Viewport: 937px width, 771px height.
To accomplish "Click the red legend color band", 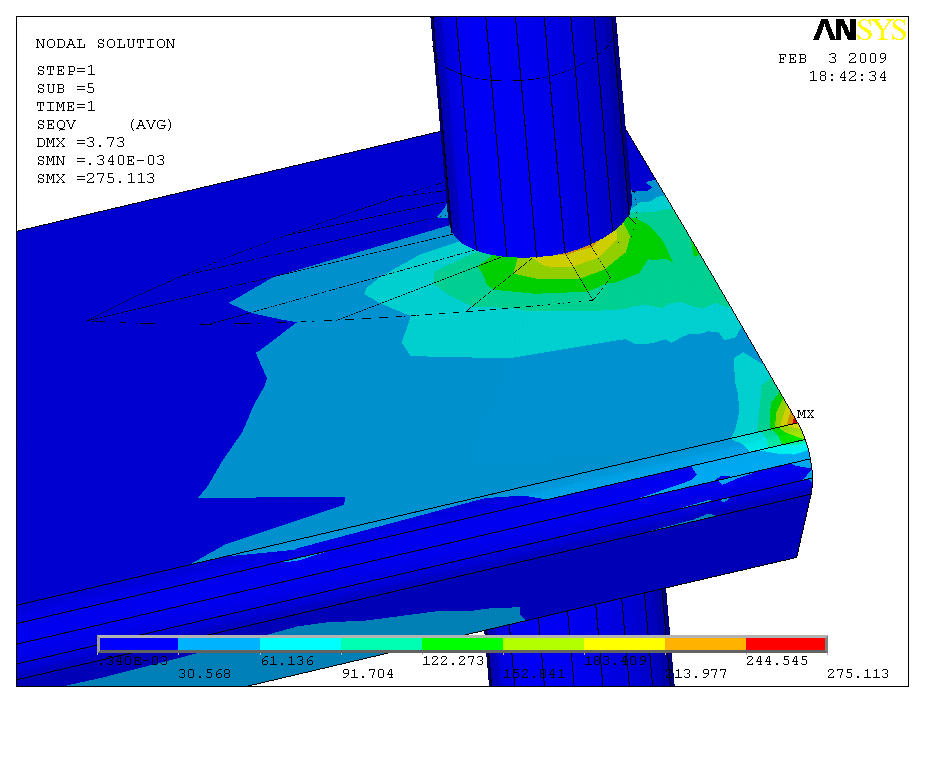I will [x=786, y=644].
